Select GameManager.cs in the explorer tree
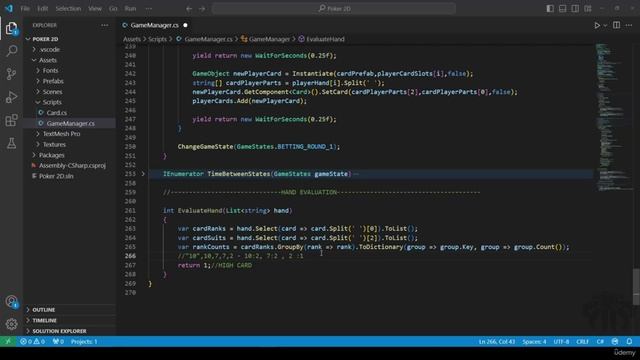This screenshot has width=640, height=360. pos(69,123)
